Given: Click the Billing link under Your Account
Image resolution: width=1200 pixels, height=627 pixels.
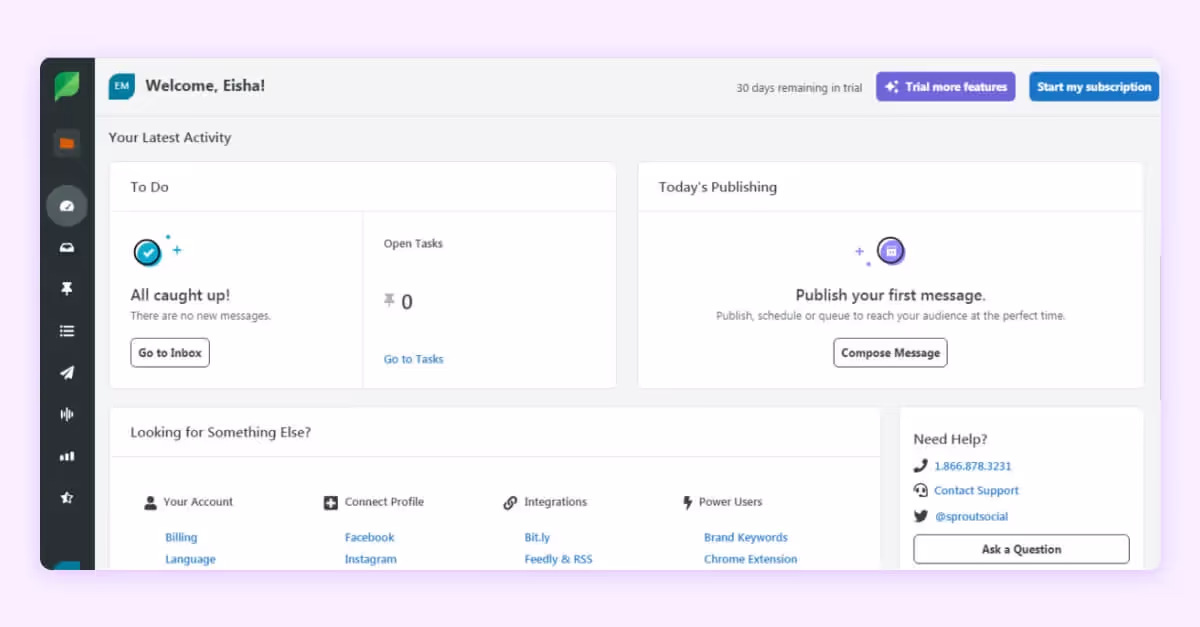Looking at the screenshot, I should click(x=181, y=536).
